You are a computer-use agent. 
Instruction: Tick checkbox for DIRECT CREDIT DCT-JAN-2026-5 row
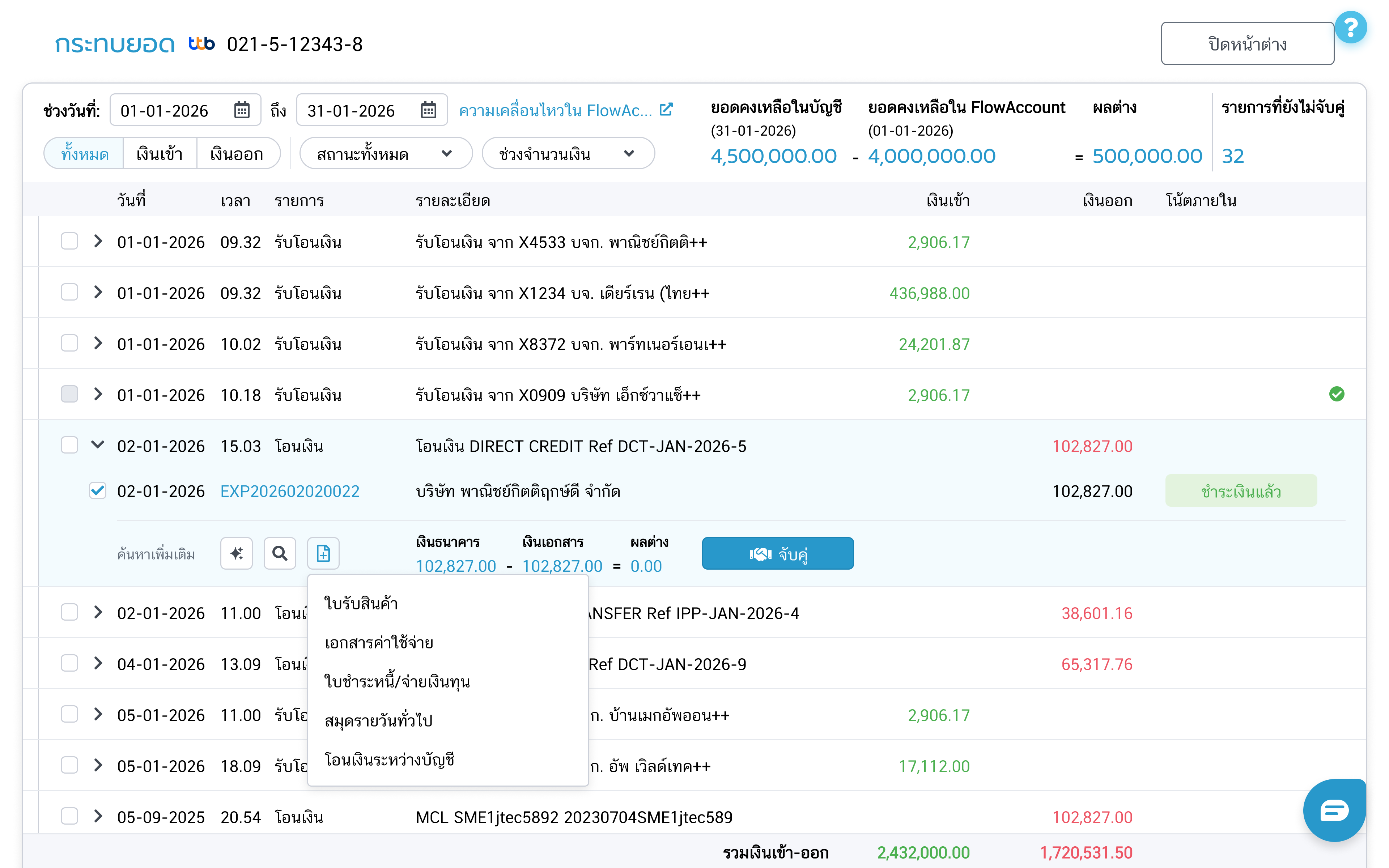point(69,446)
